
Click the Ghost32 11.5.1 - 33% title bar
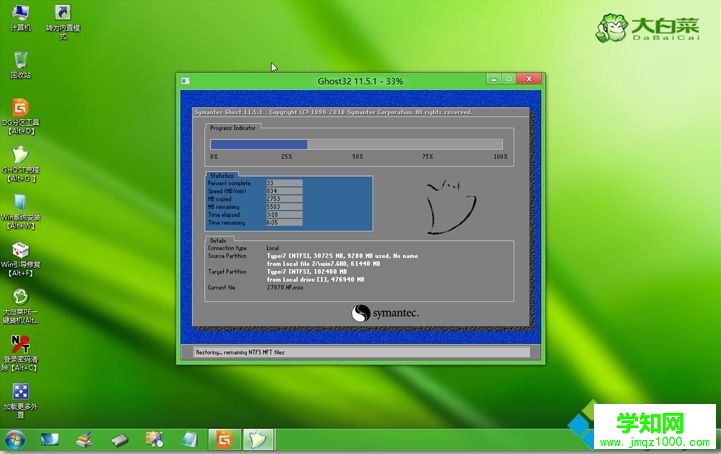(360, 81)
